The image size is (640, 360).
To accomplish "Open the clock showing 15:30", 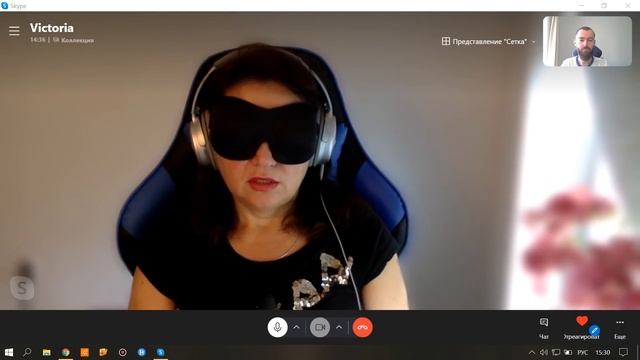I will pyautogui.click(x=602, y=352).
